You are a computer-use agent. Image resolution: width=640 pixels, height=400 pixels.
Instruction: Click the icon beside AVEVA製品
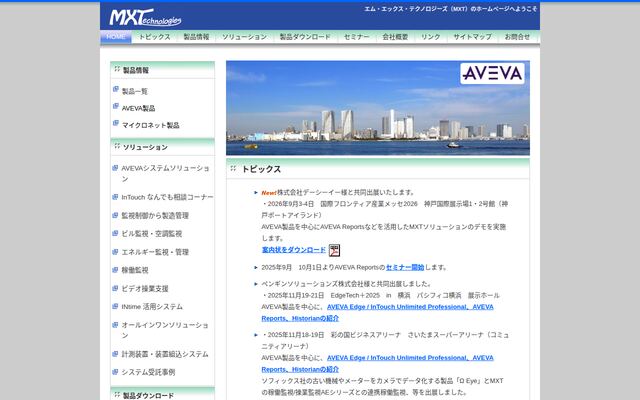pyautogui.click(x=116, y=106)
